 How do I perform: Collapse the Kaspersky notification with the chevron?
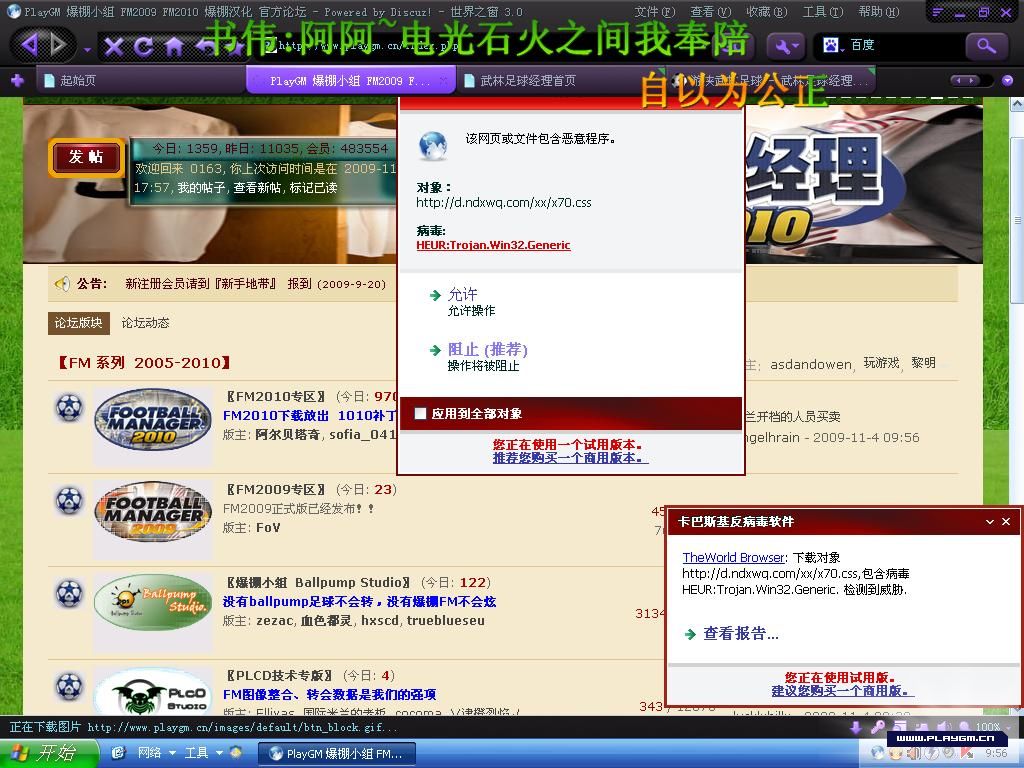(989, 522)
